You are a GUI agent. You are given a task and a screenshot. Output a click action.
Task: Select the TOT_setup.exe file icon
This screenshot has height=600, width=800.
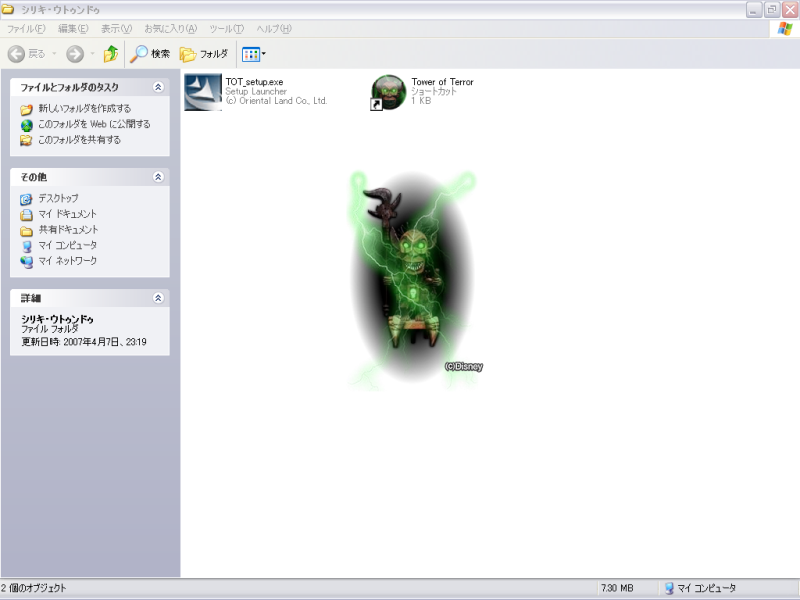(x=203, y=92)
